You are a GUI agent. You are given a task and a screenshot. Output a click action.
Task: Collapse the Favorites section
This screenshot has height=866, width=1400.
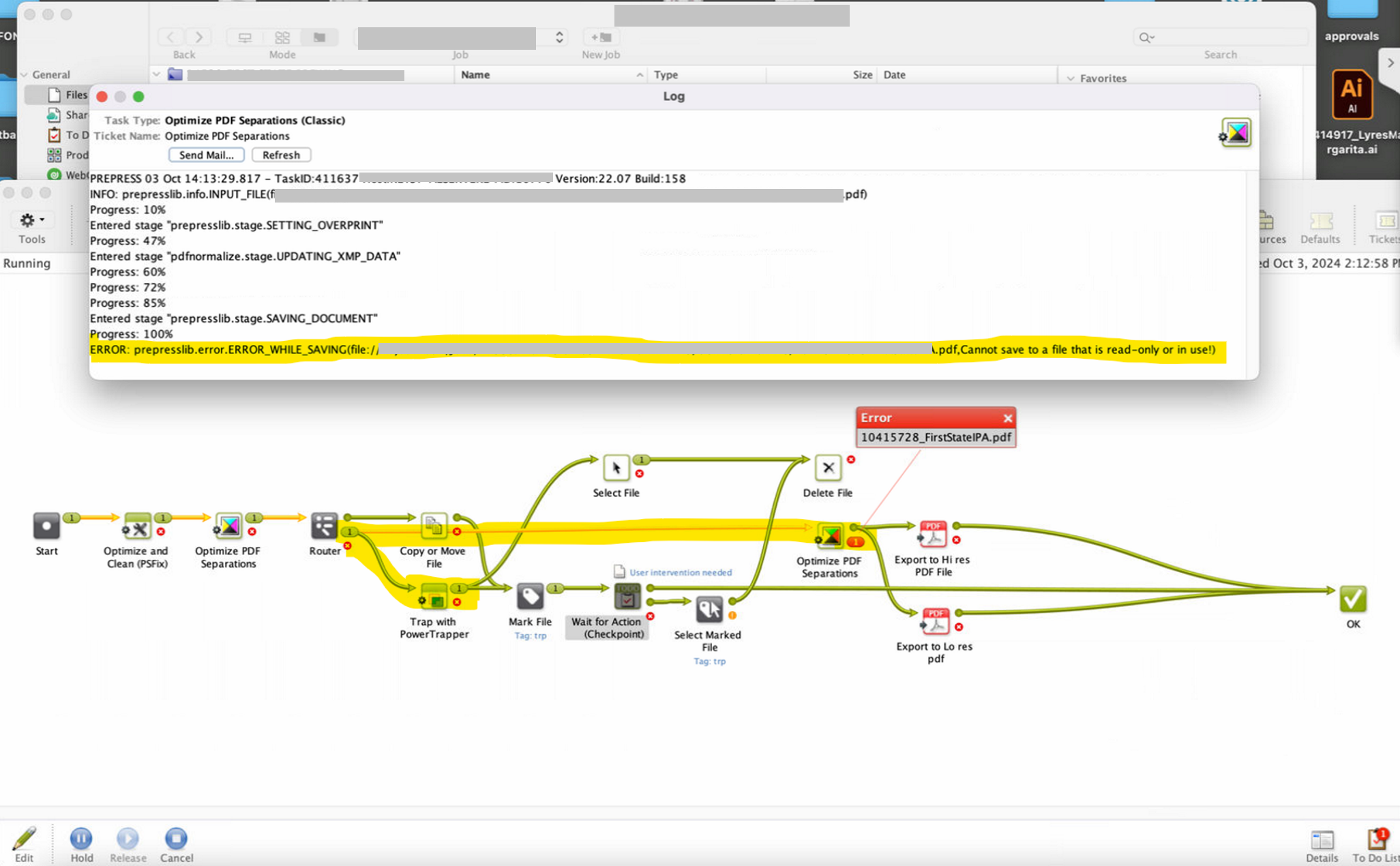click(1071, 78)
